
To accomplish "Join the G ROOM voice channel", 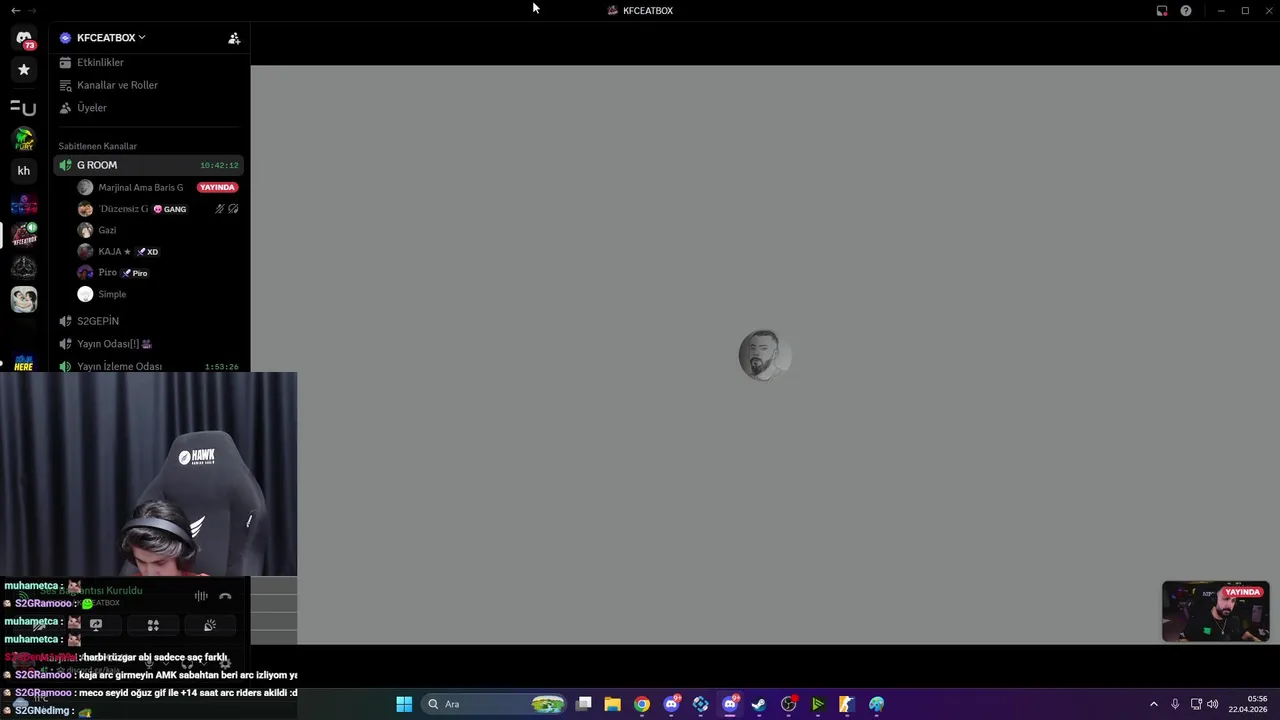I will (150, 165).
